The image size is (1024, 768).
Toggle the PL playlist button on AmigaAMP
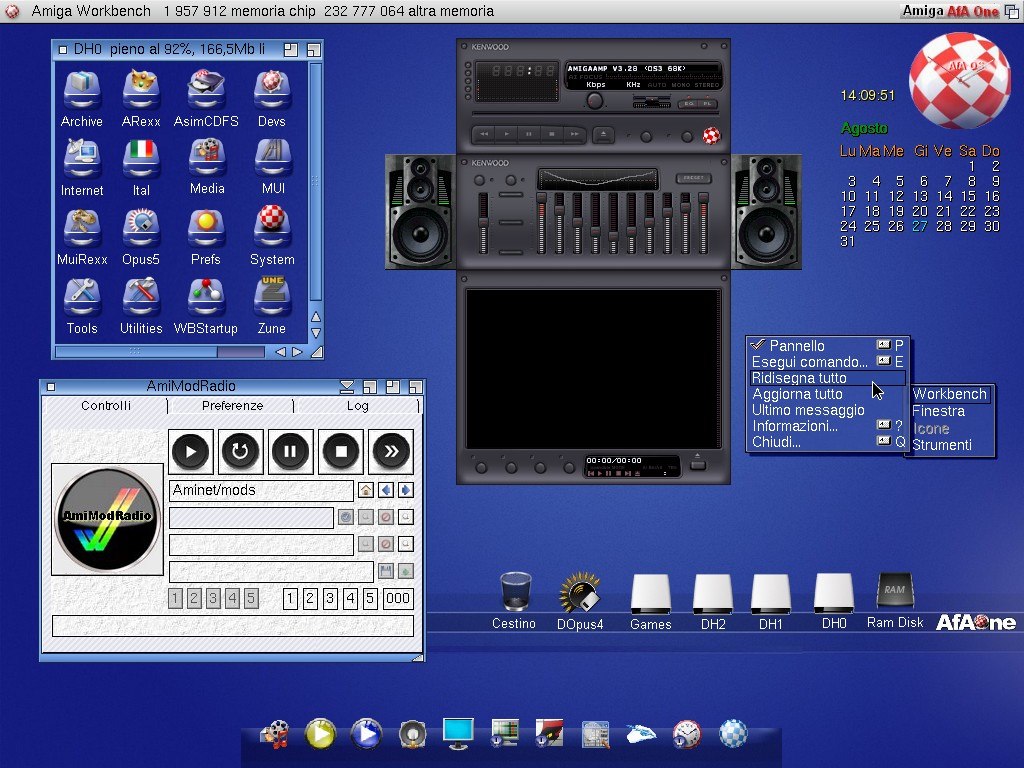(706, 103)
